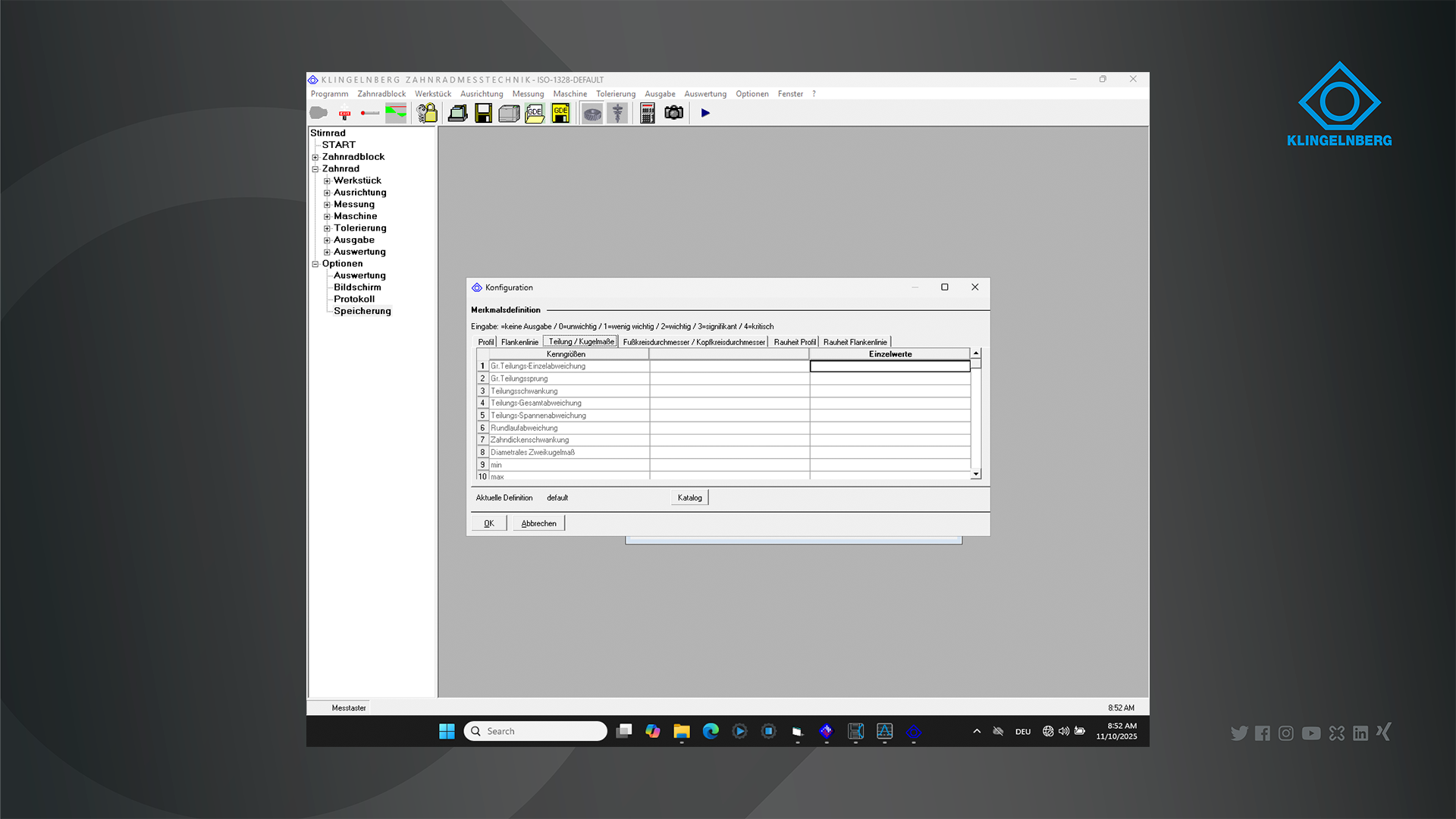
Task: Open the green profile diagram toolbar icon
Action: 396,113
